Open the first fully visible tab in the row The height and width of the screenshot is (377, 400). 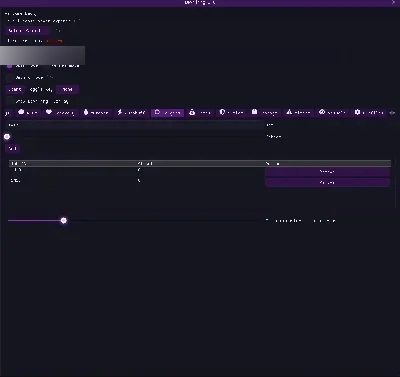[x=28, y=113]
